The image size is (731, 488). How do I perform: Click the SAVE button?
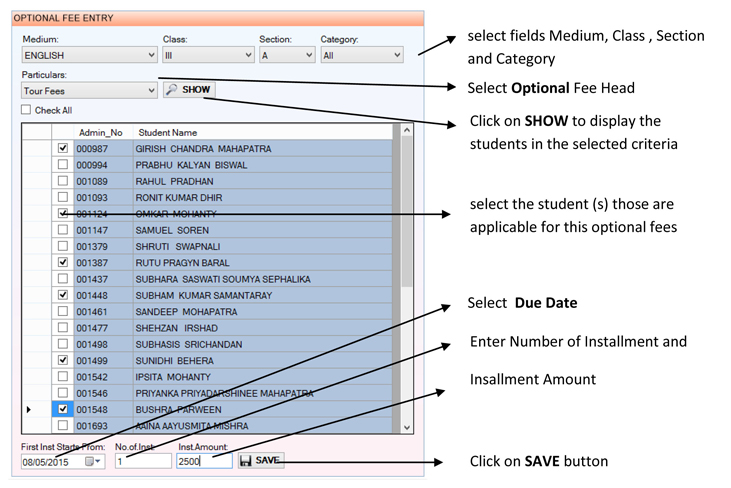pos(261,461)
